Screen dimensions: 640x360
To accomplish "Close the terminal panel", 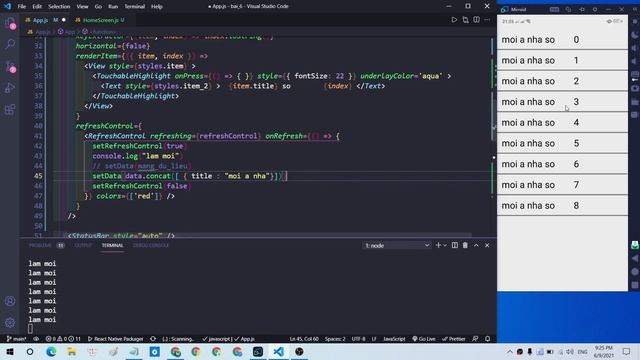I will [487, 245].
